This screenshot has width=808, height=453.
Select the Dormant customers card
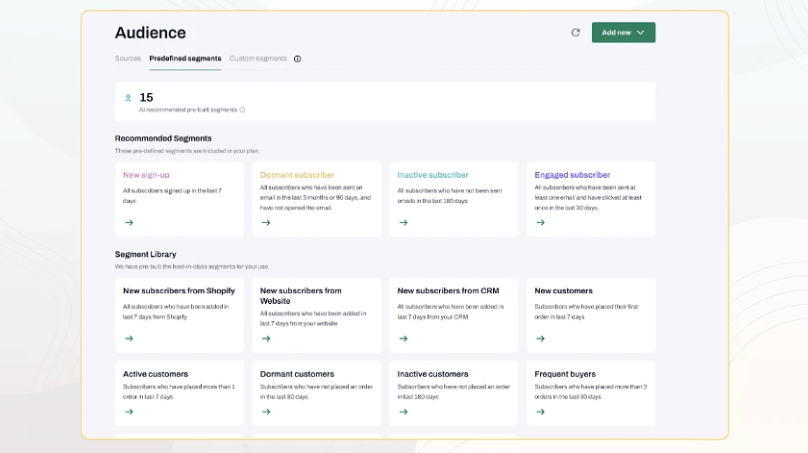316,392
